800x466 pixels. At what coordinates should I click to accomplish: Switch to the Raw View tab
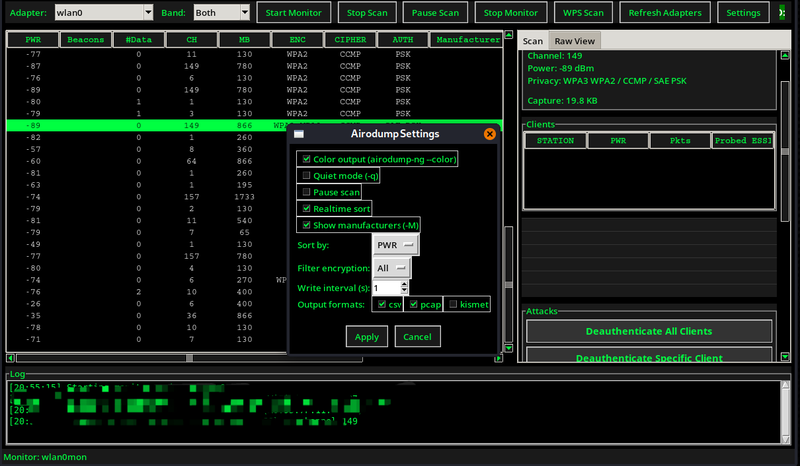(574, 41)
